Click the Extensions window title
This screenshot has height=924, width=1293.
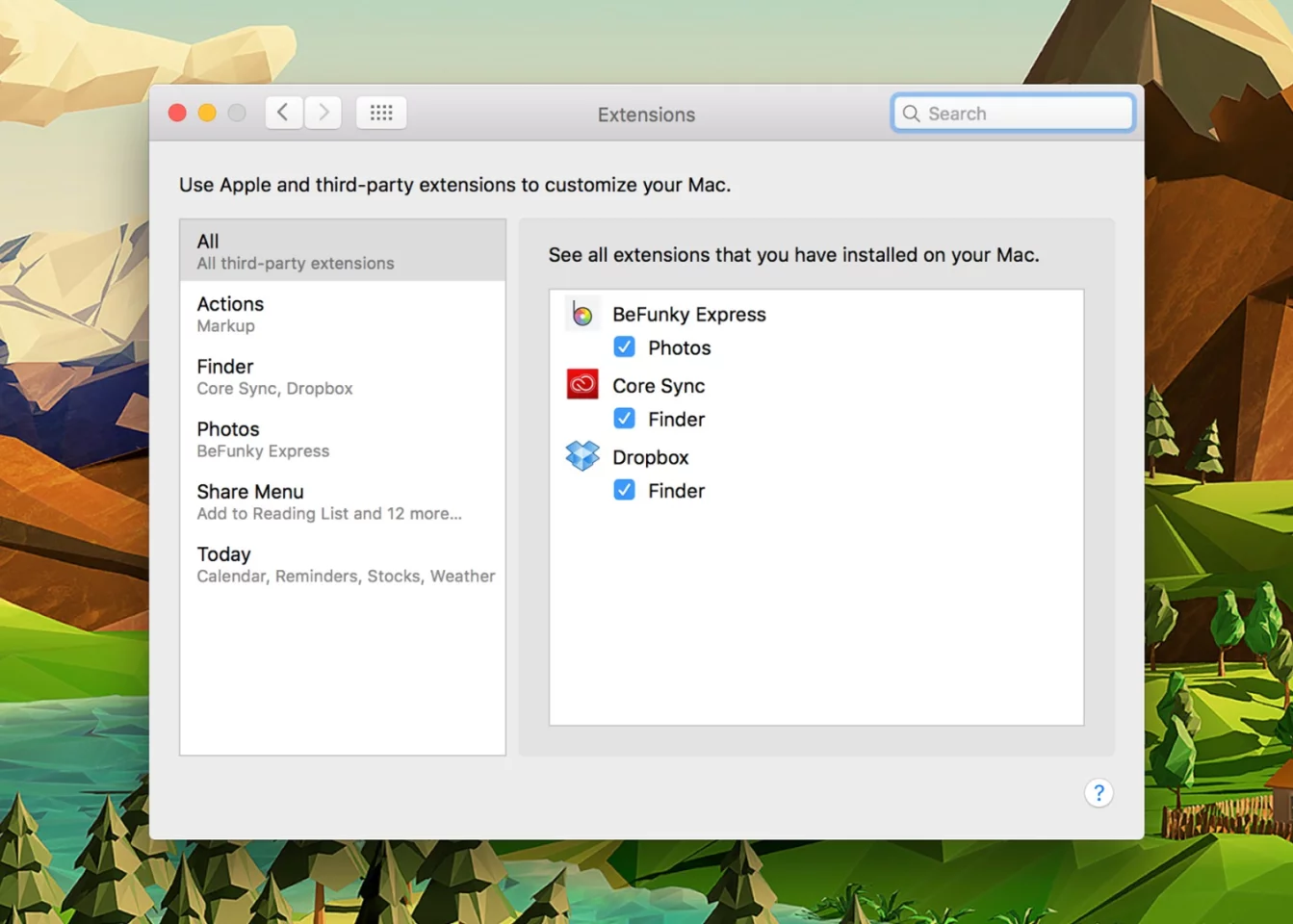point(646,115)
